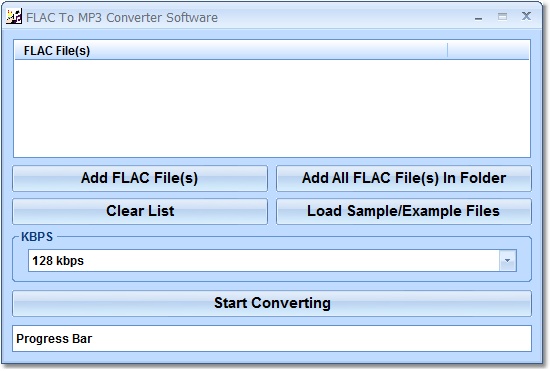
Task: Click inside the FLAC file list area
Action: (272, 108)
